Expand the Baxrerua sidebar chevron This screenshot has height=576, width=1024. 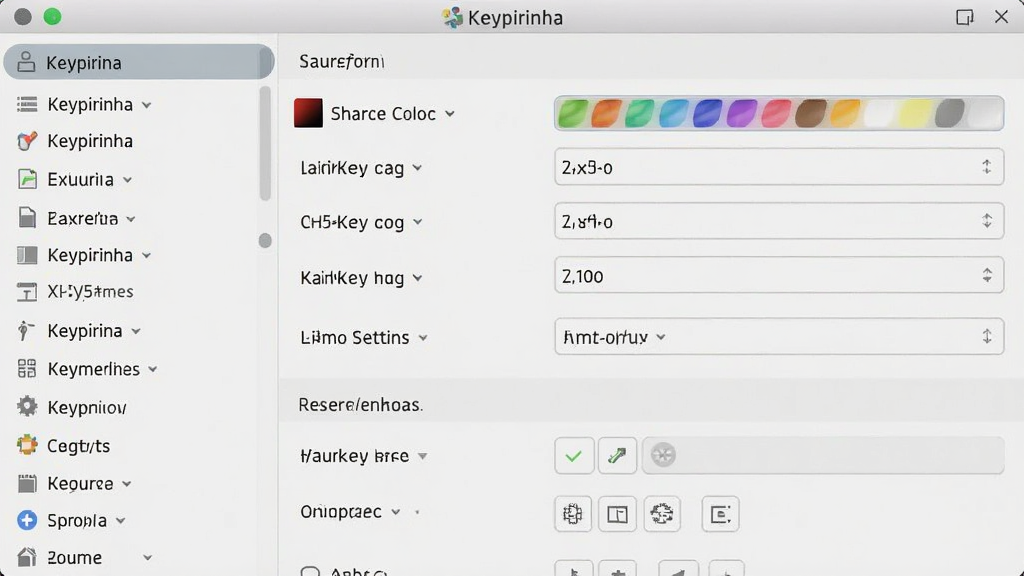[131, 219]
